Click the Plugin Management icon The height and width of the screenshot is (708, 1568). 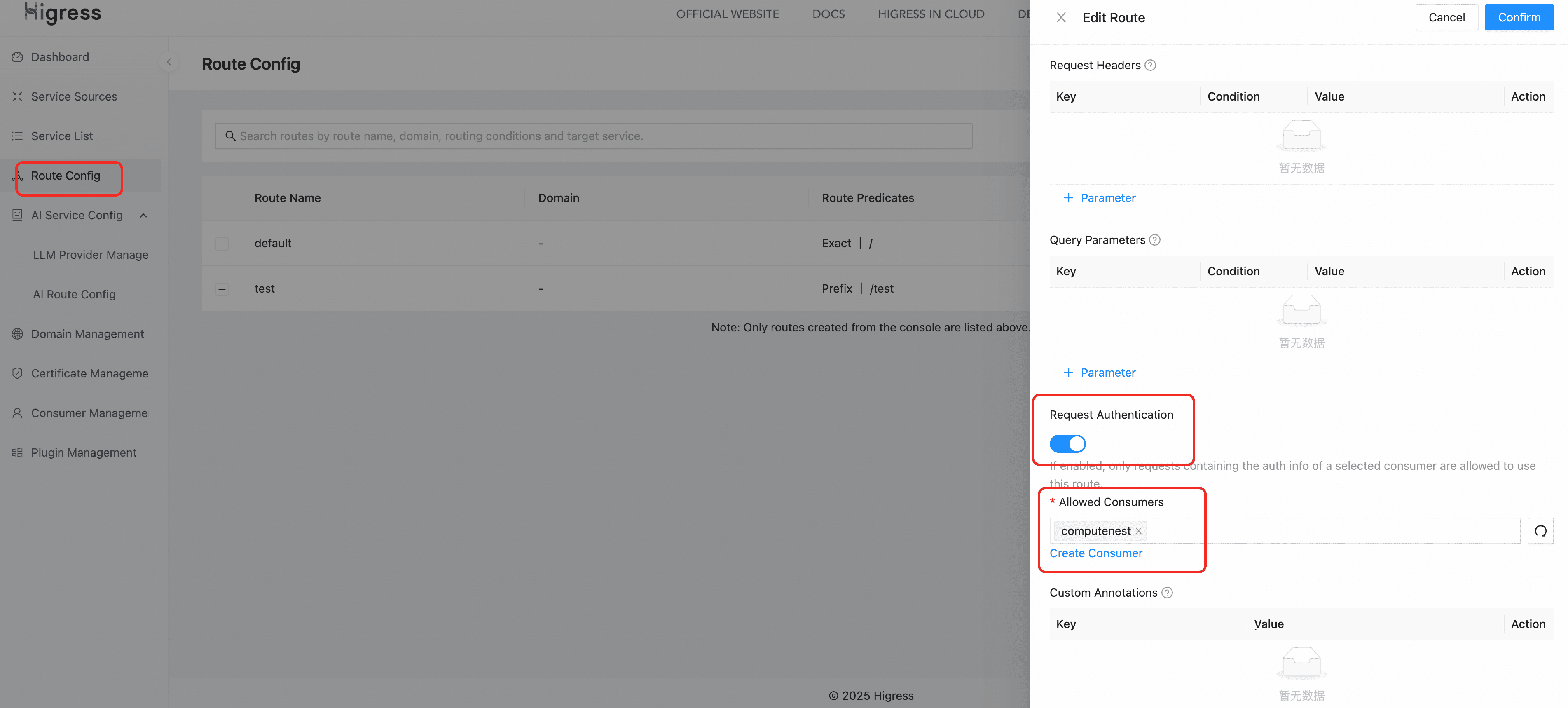[17, 453]
